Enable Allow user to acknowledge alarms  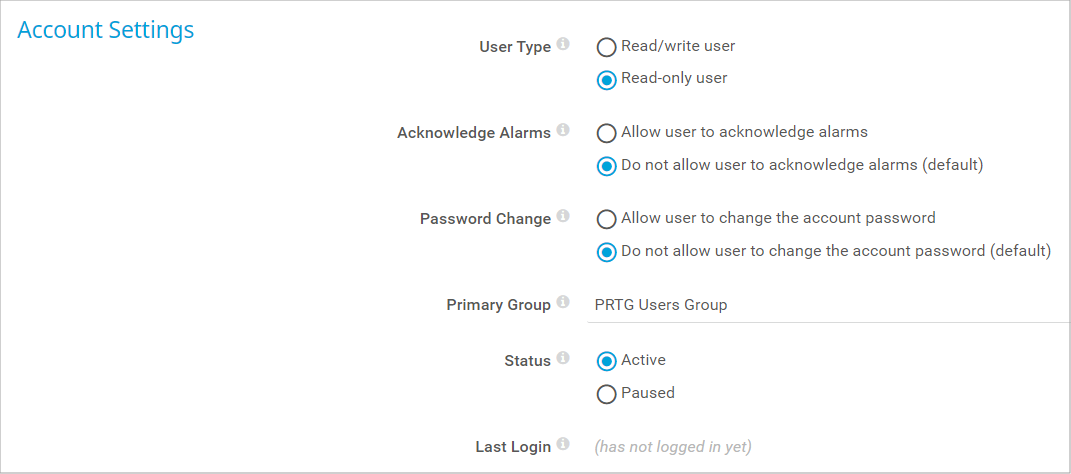(606, 133)
